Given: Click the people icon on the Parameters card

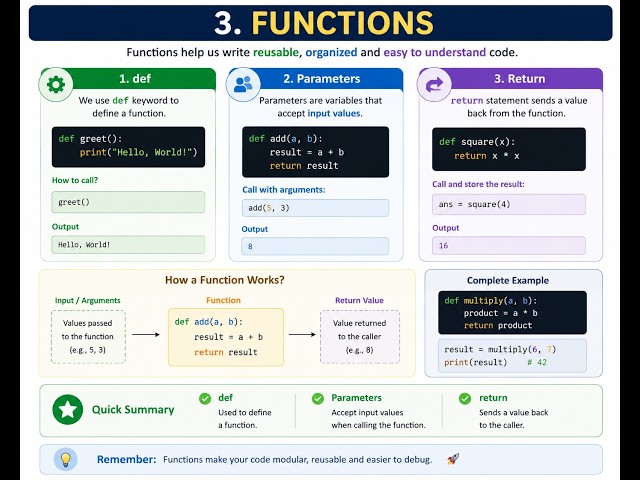Looking at the screenshot, I should (243, 84).
